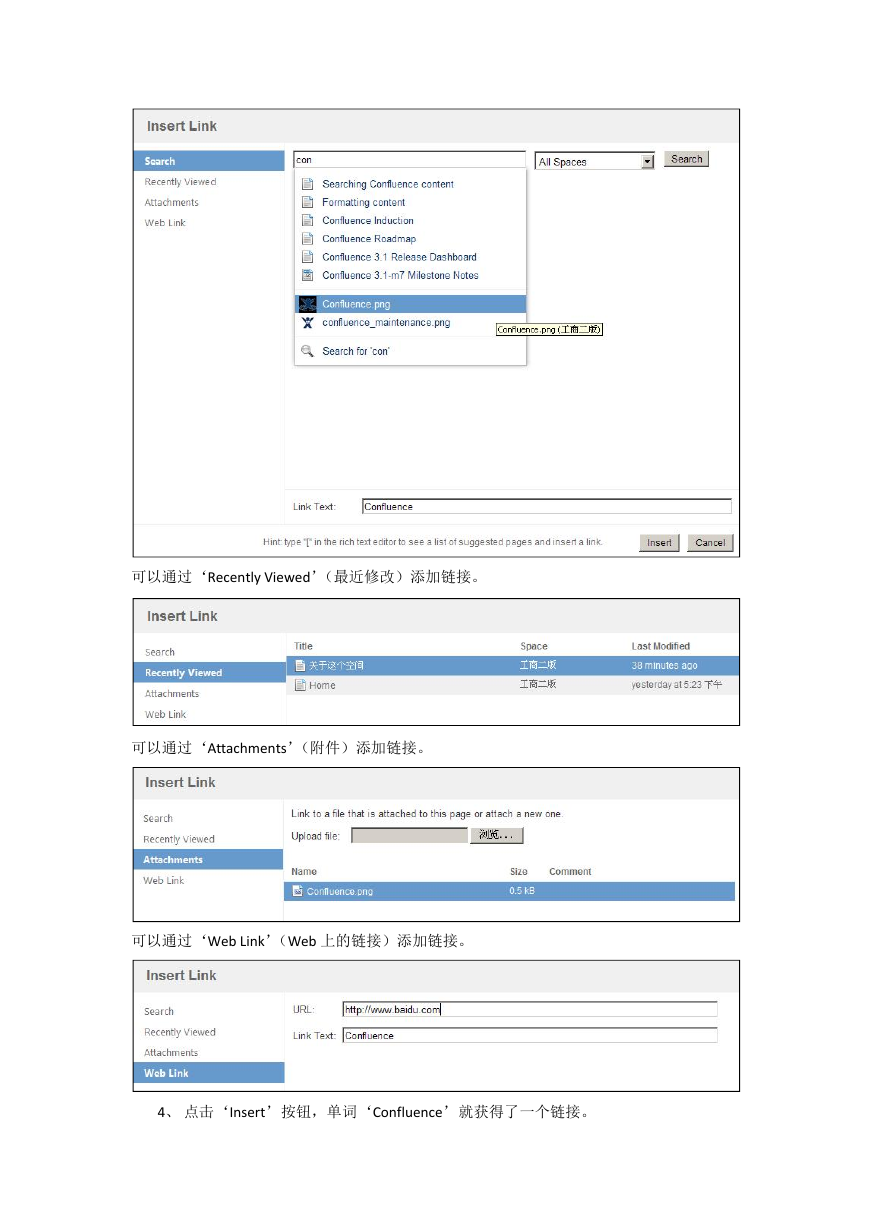Click the Space column header
Image resolution: width=869 pixels, height=1228 pixels.
pos(534,646)
